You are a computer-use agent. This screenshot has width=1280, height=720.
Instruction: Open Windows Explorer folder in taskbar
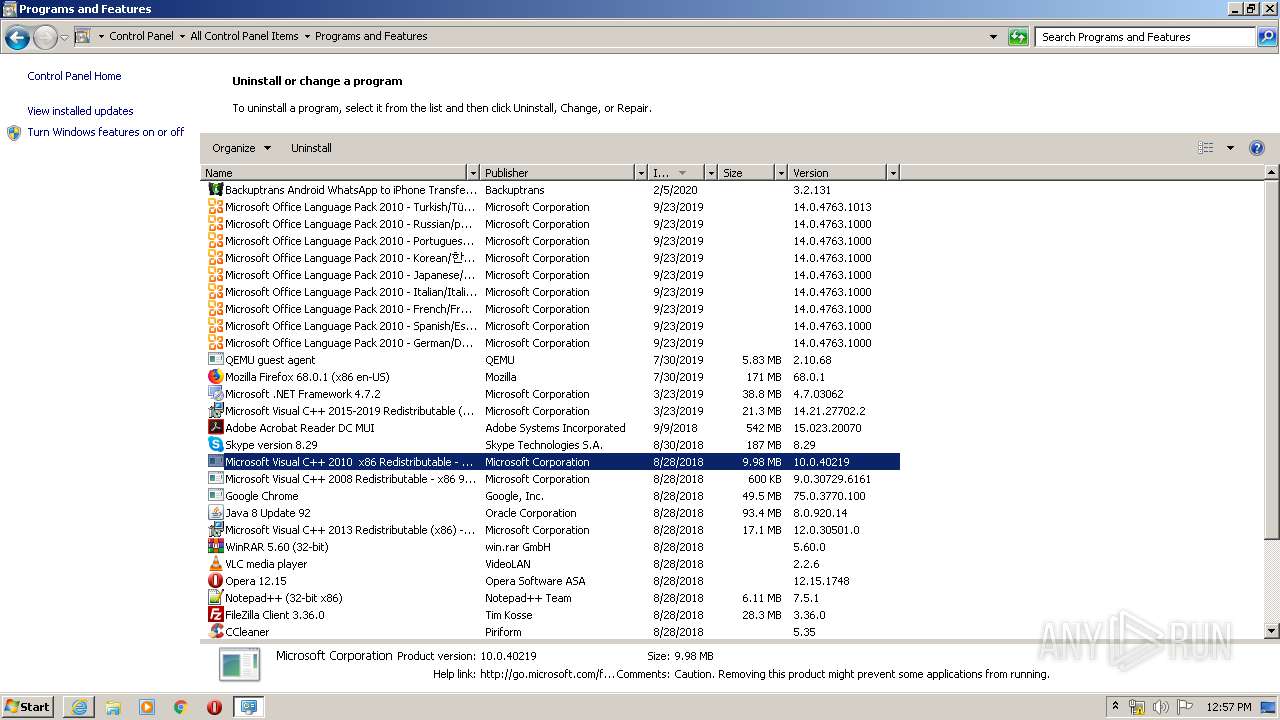(x=113, y=707)
